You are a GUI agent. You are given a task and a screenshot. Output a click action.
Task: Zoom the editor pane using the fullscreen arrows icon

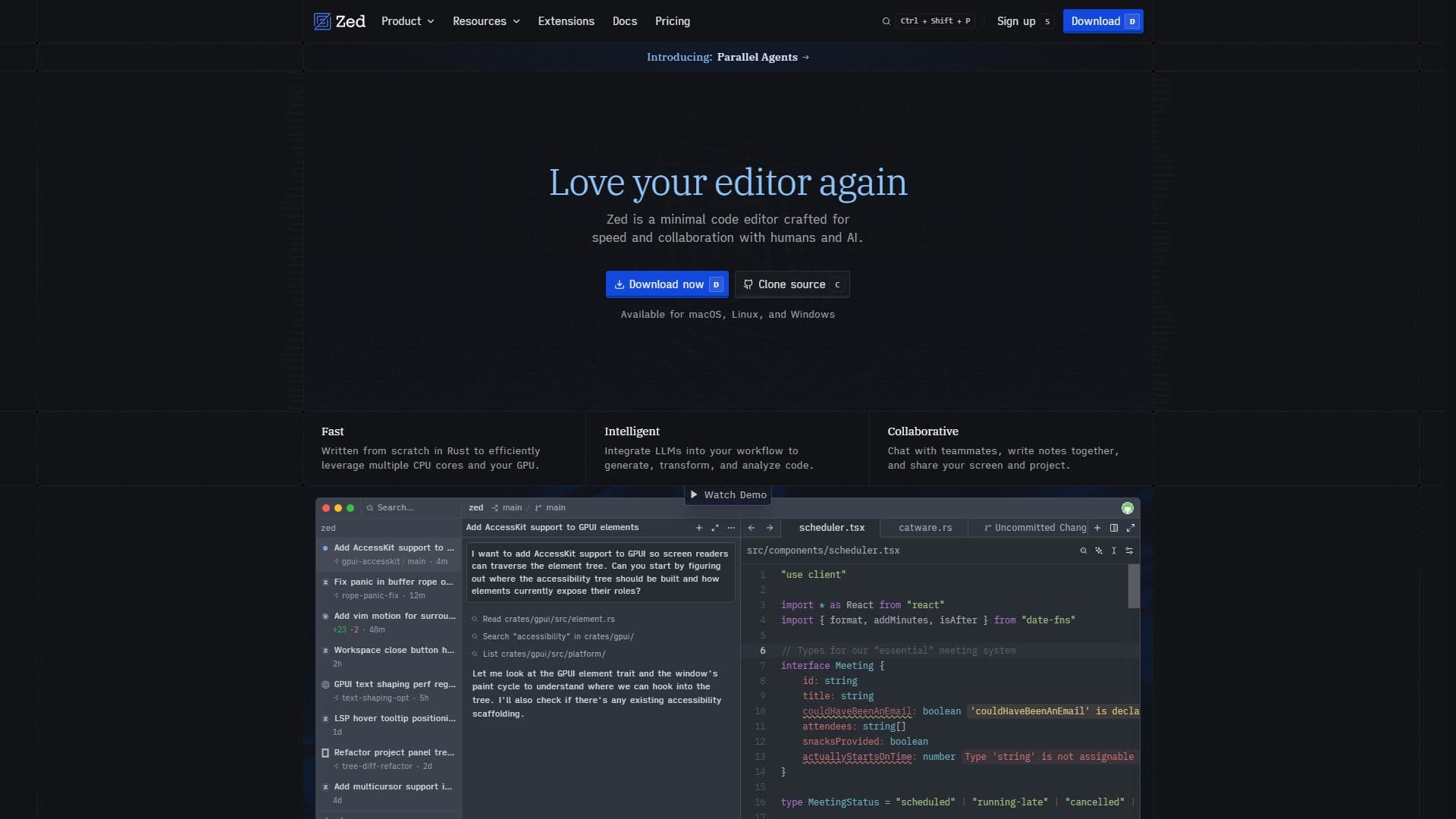click(x=1131, y=528)
